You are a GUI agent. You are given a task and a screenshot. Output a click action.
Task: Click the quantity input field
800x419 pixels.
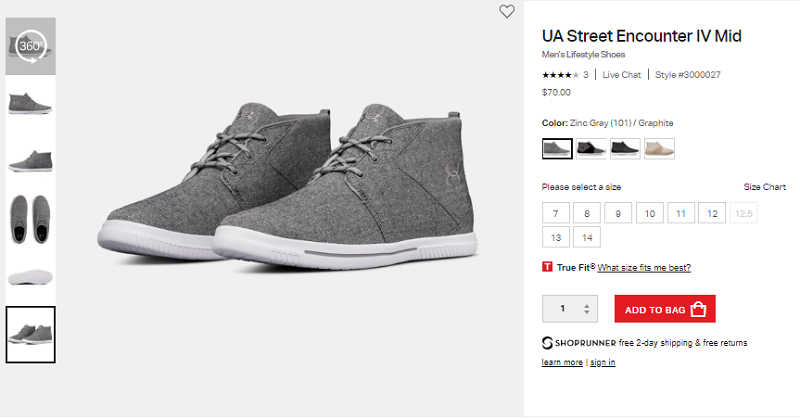[x=563, y=309]
